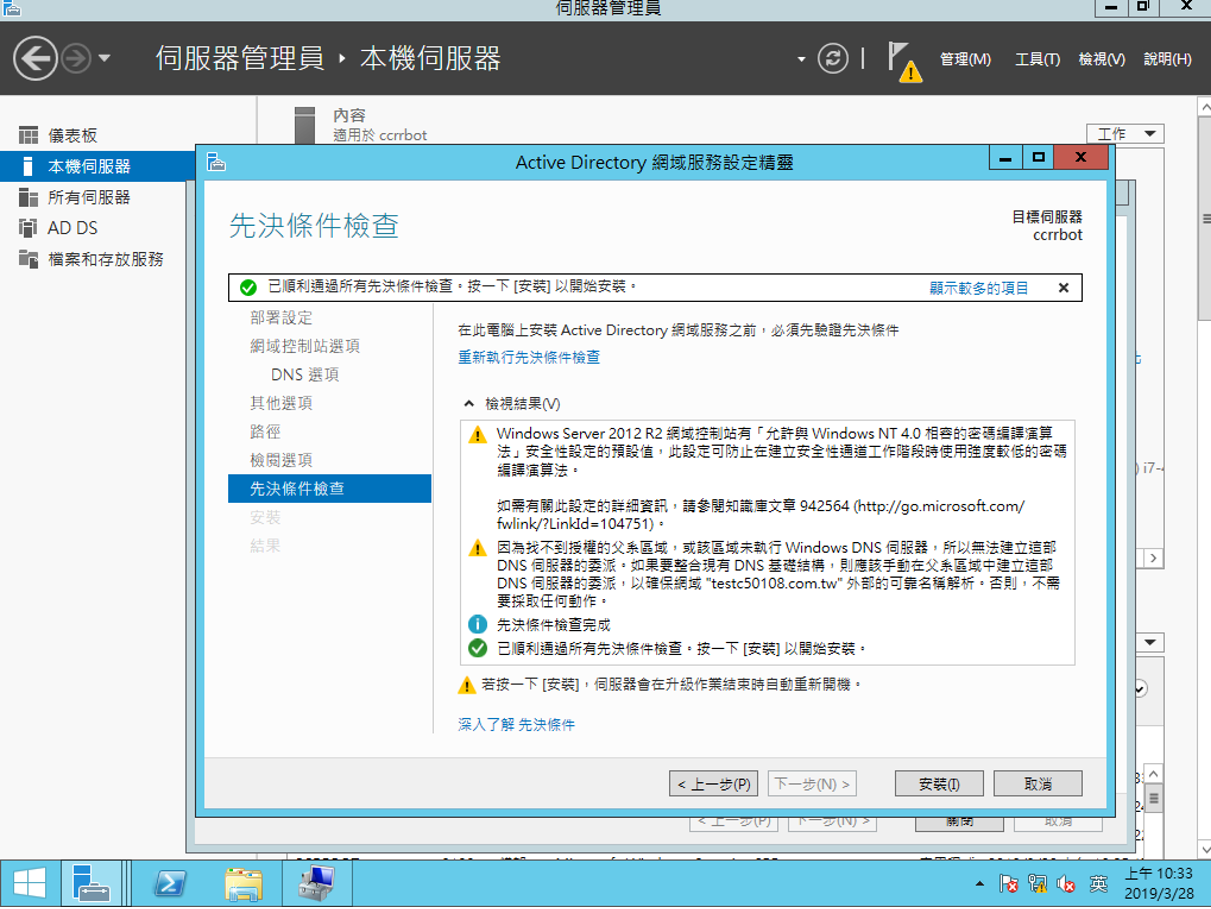Go to 路徑 wizard step

point(265,432)
